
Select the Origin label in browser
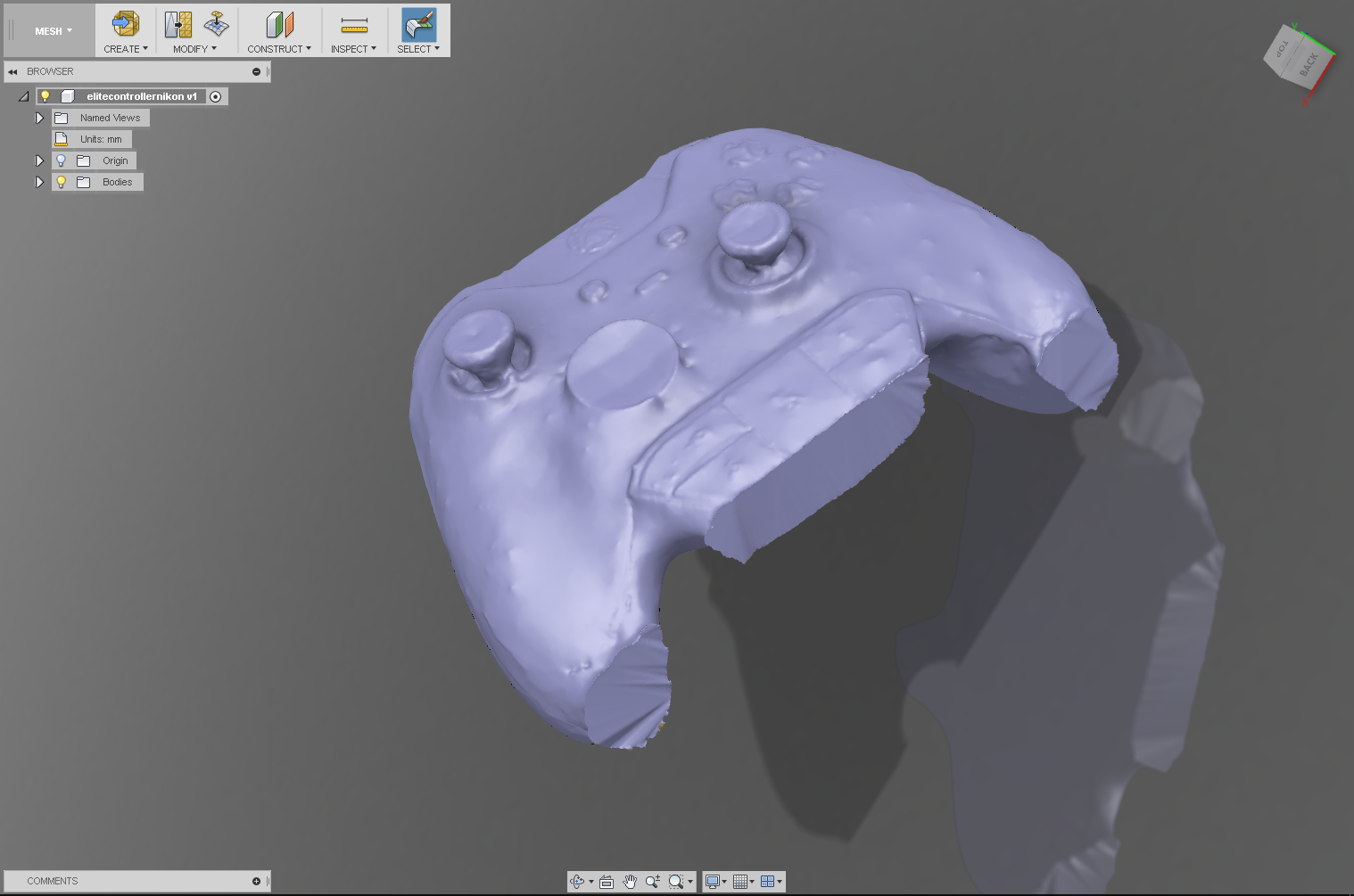(115, 160)
